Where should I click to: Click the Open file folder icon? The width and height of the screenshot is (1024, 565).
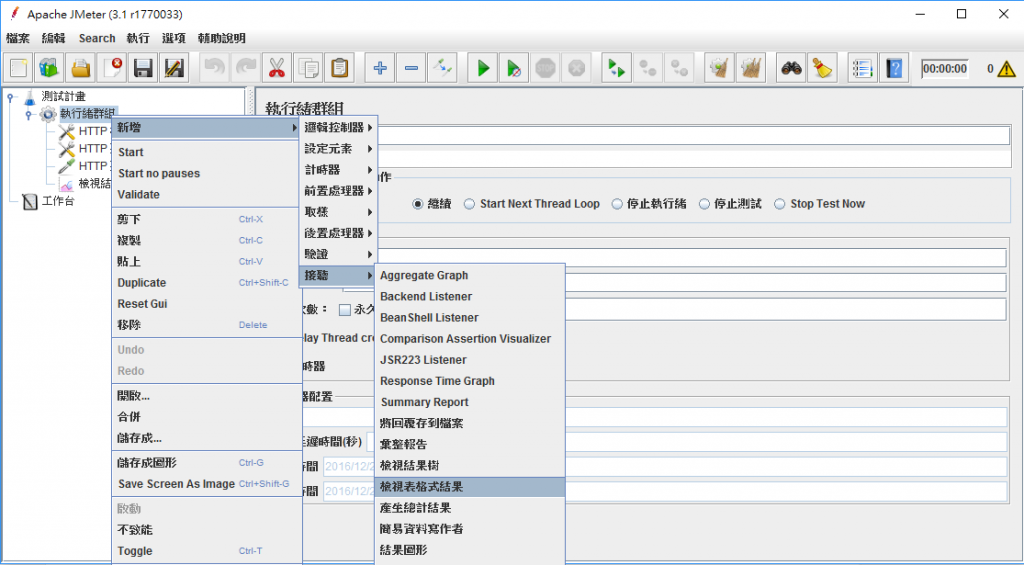81,68
